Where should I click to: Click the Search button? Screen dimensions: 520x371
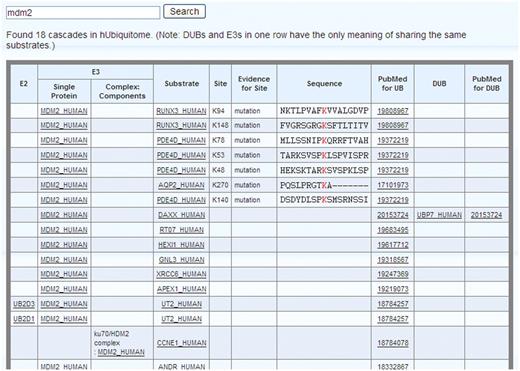pyautogui.click(x=184, y=12)
